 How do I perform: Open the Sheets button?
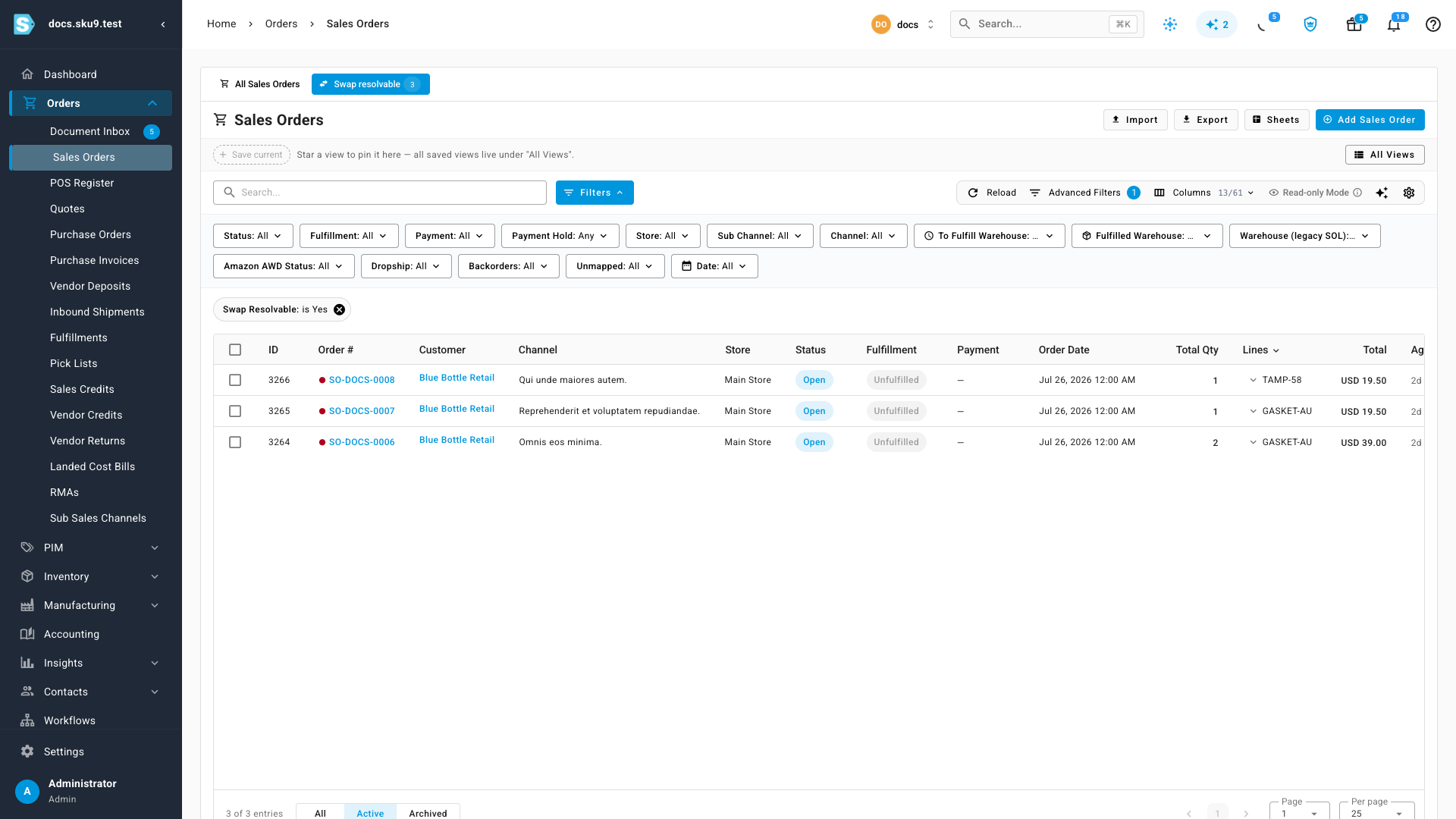point(1276,120)
